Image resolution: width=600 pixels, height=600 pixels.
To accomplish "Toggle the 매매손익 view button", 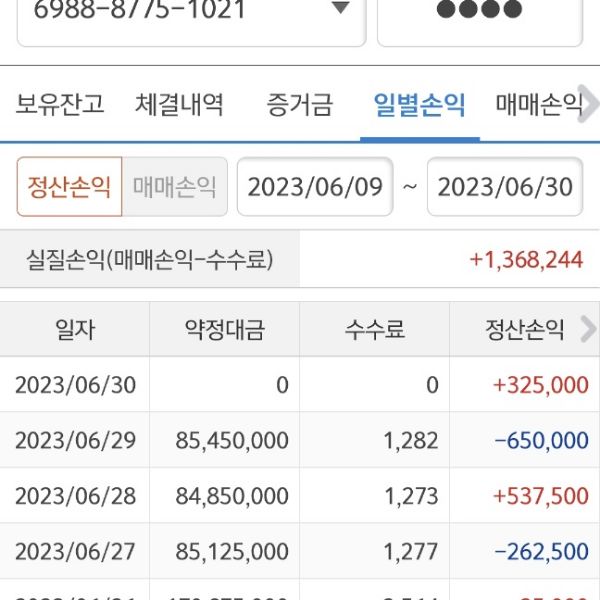I will coord(174,187).
